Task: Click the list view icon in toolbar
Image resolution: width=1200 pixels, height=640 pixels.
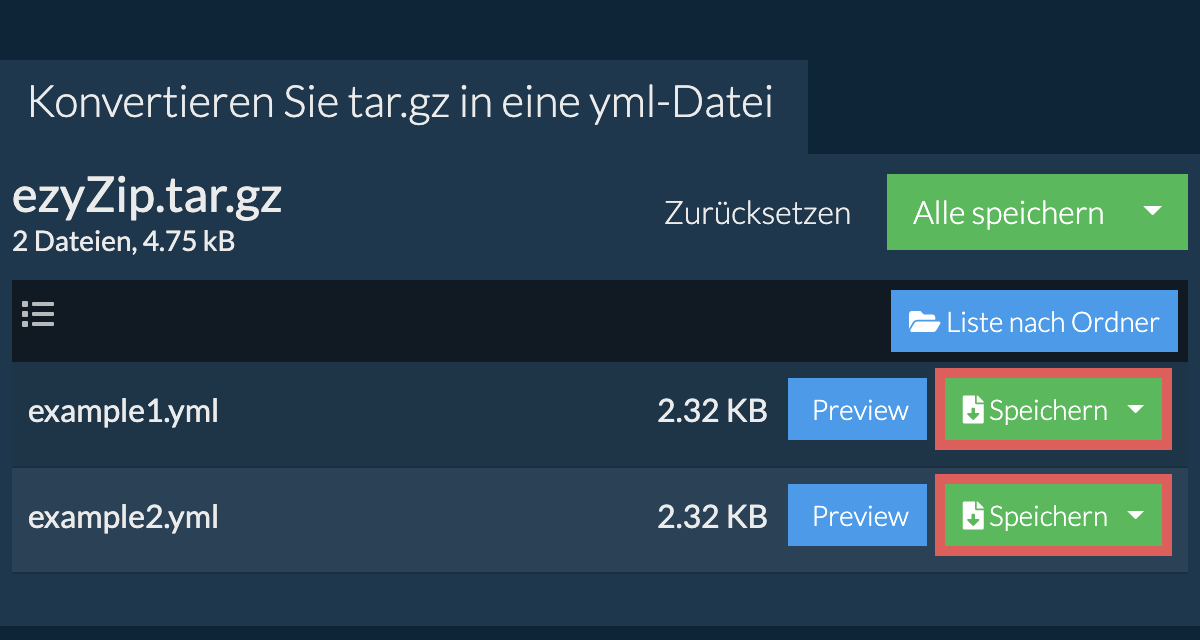Action: point(38,315)
